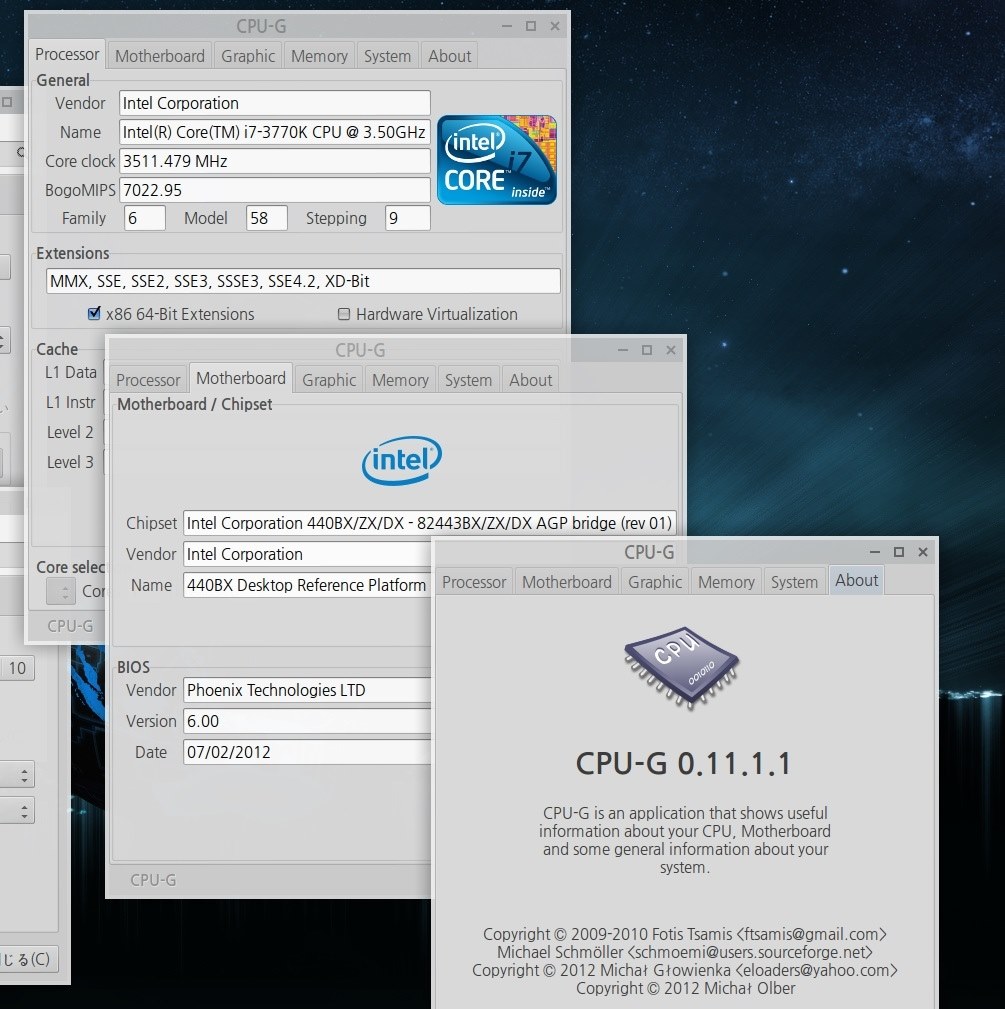Click the "BIOS" section heading
This screenshot has width=1005, height=1009.
point(133,667)
